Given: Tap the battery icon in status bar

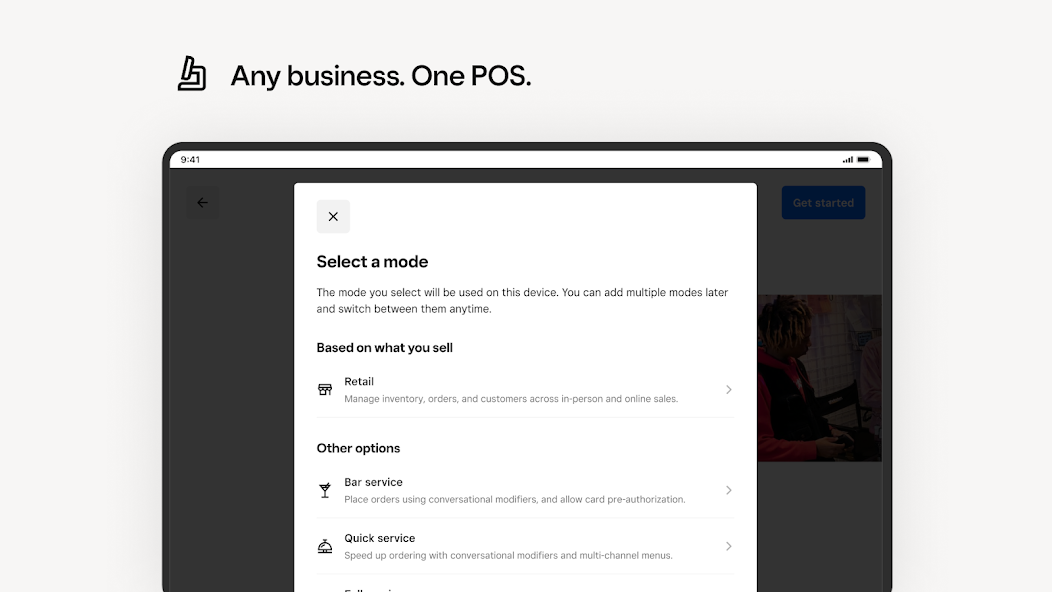Looking at the screenshot, I should [x=863, y=160].
